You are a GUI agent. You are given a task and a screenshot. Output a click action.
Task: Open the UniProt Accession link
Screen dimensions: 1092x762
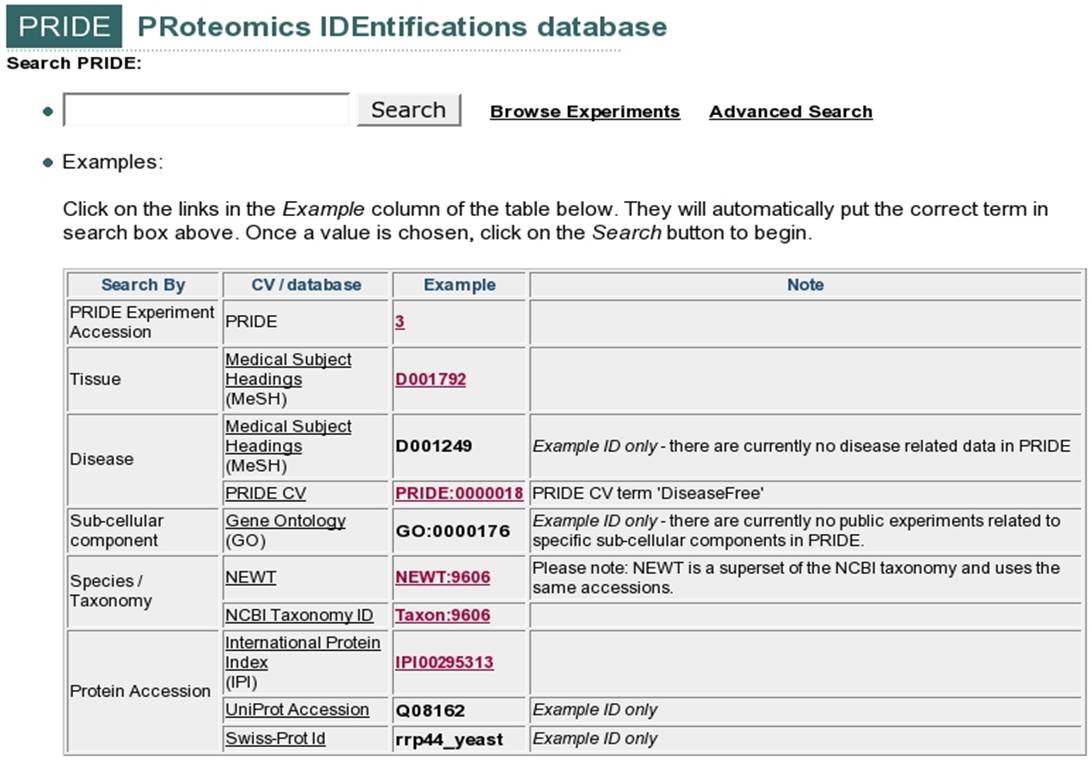coord(297,710)
